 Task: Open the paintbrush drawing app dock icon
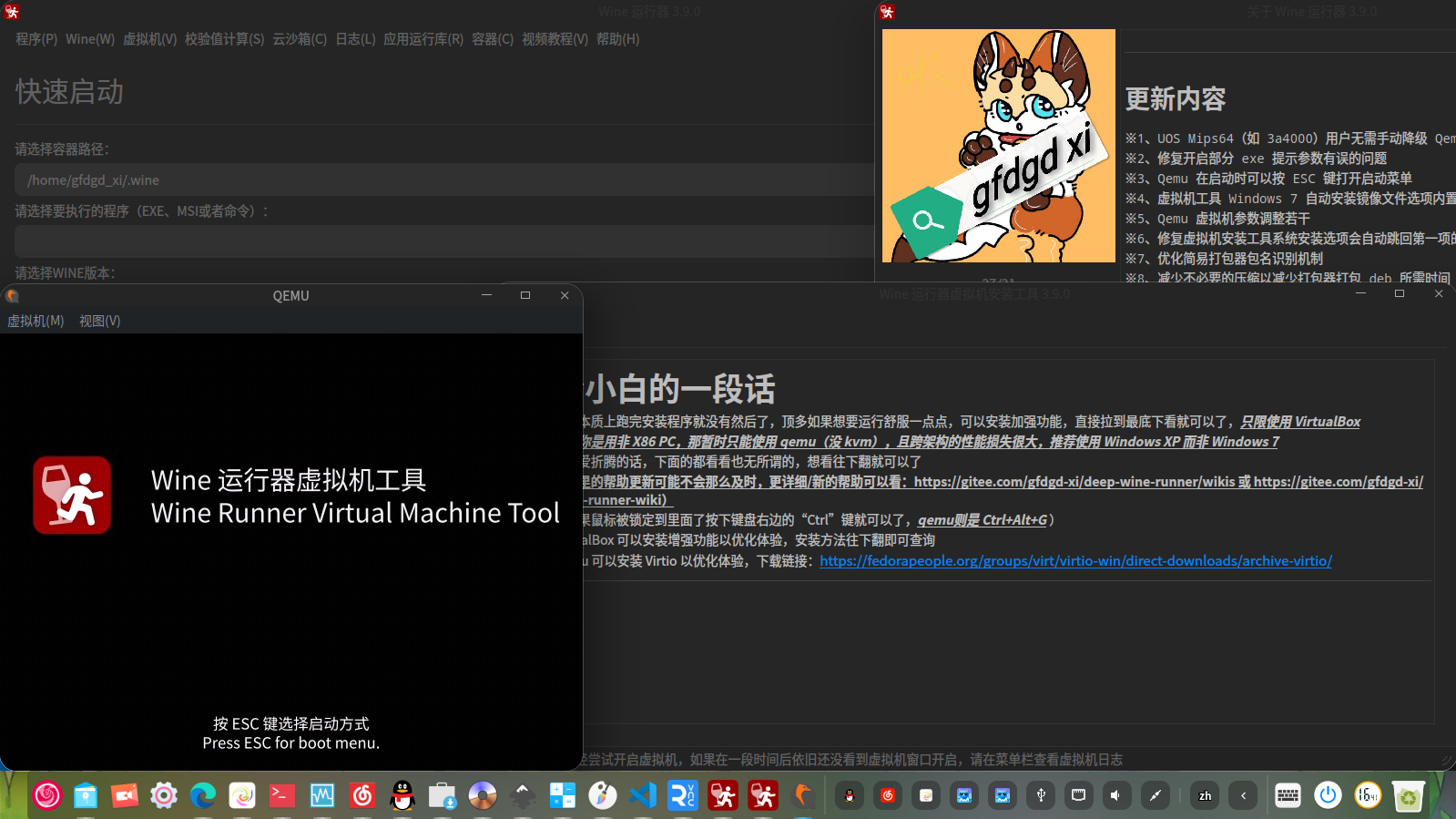point(603,795)
